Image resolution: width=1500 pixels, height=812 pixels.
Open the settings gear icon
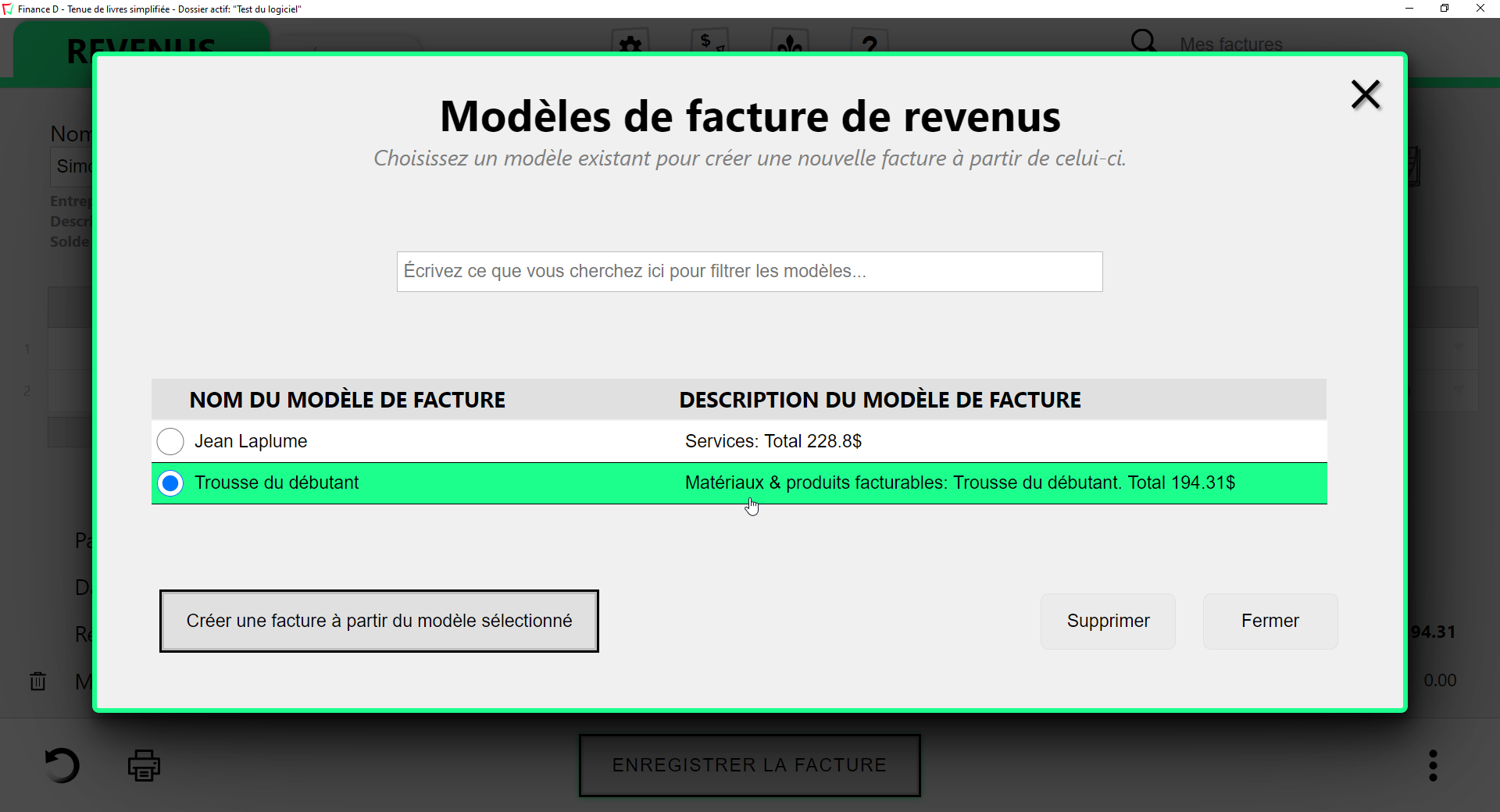click(630, 45)
